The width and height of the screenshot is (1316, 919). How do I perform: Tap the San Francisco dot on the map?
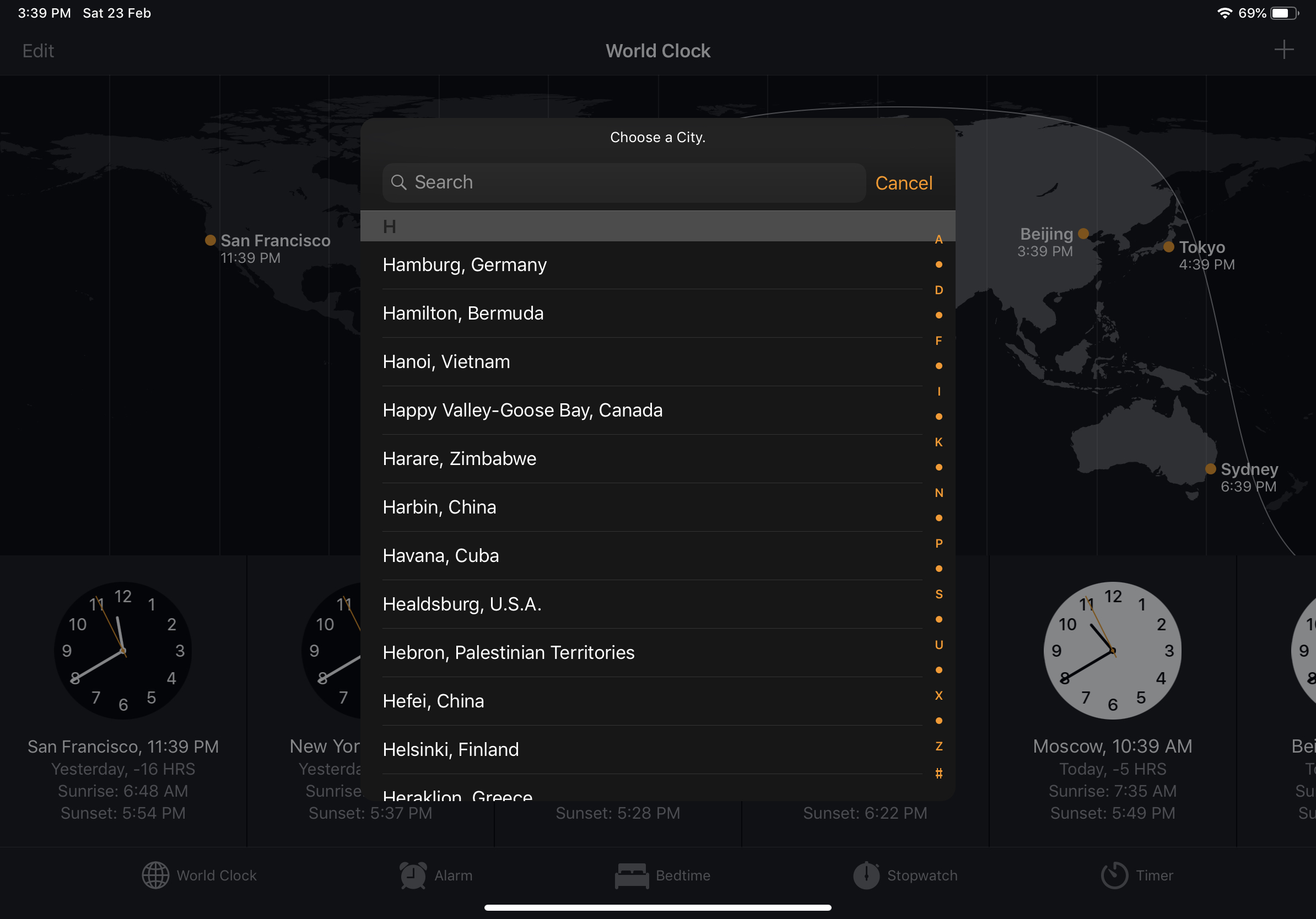(x=211, y=240)
